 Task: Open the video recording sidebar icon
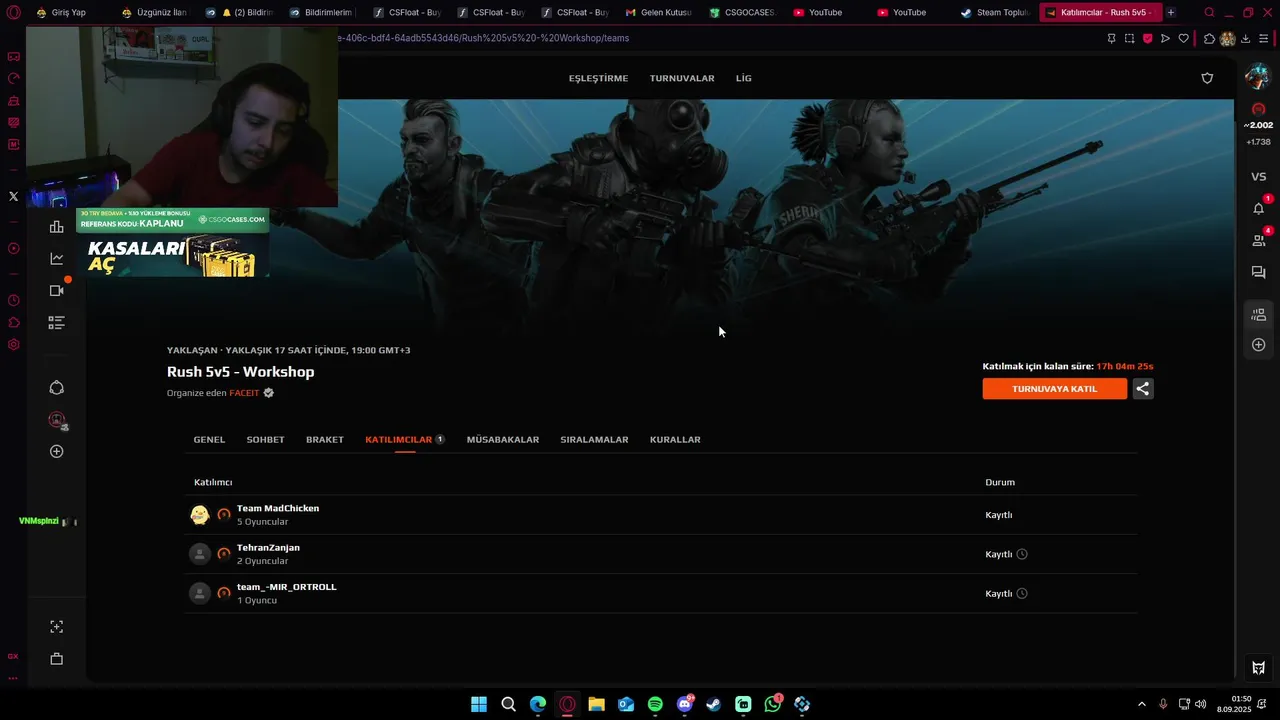pyautogui.click(x=57, y=291)
